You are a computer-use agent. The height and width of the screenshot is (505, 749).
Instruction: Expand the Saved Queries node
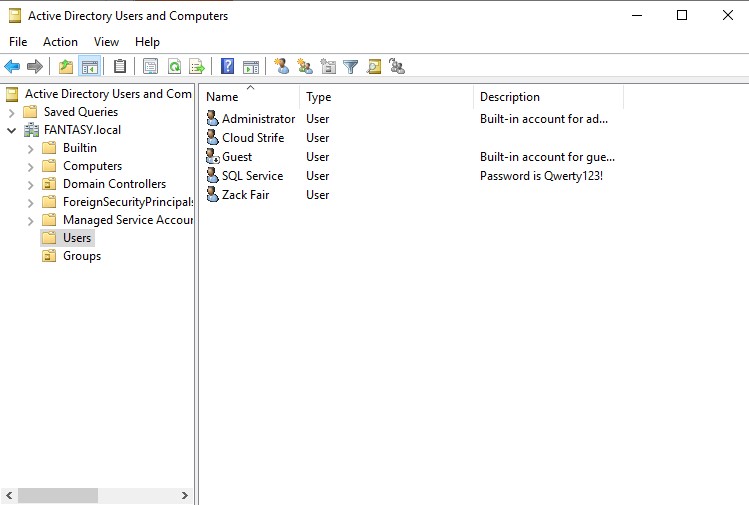pyautogui.click(x=12, y=113)
